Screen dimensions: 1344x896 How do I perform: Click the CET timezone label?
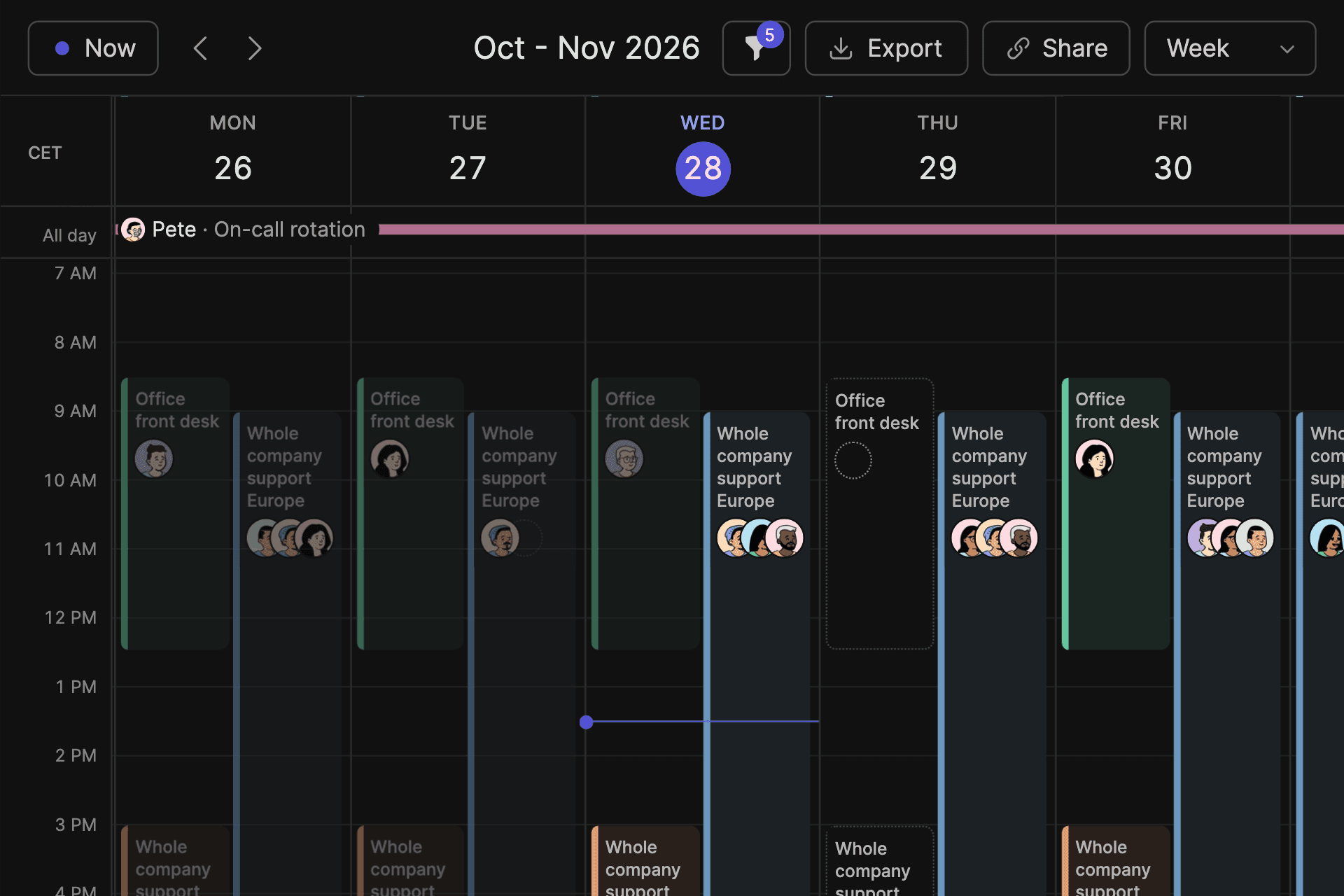(45, 153)
